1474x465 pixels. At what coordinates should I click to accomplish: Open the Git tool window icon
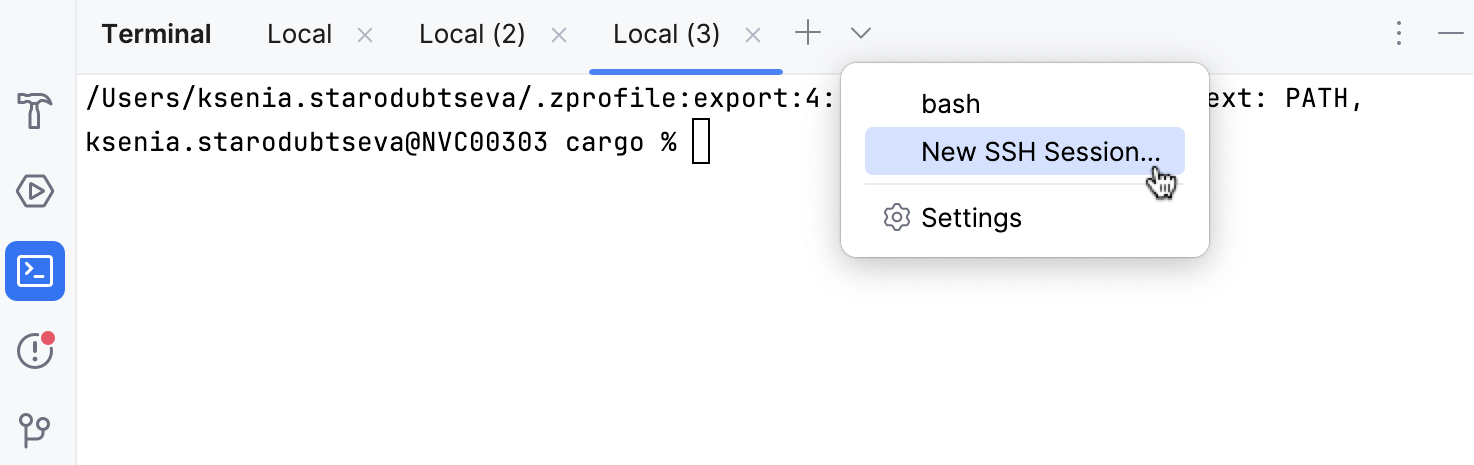tap(35, 430)
